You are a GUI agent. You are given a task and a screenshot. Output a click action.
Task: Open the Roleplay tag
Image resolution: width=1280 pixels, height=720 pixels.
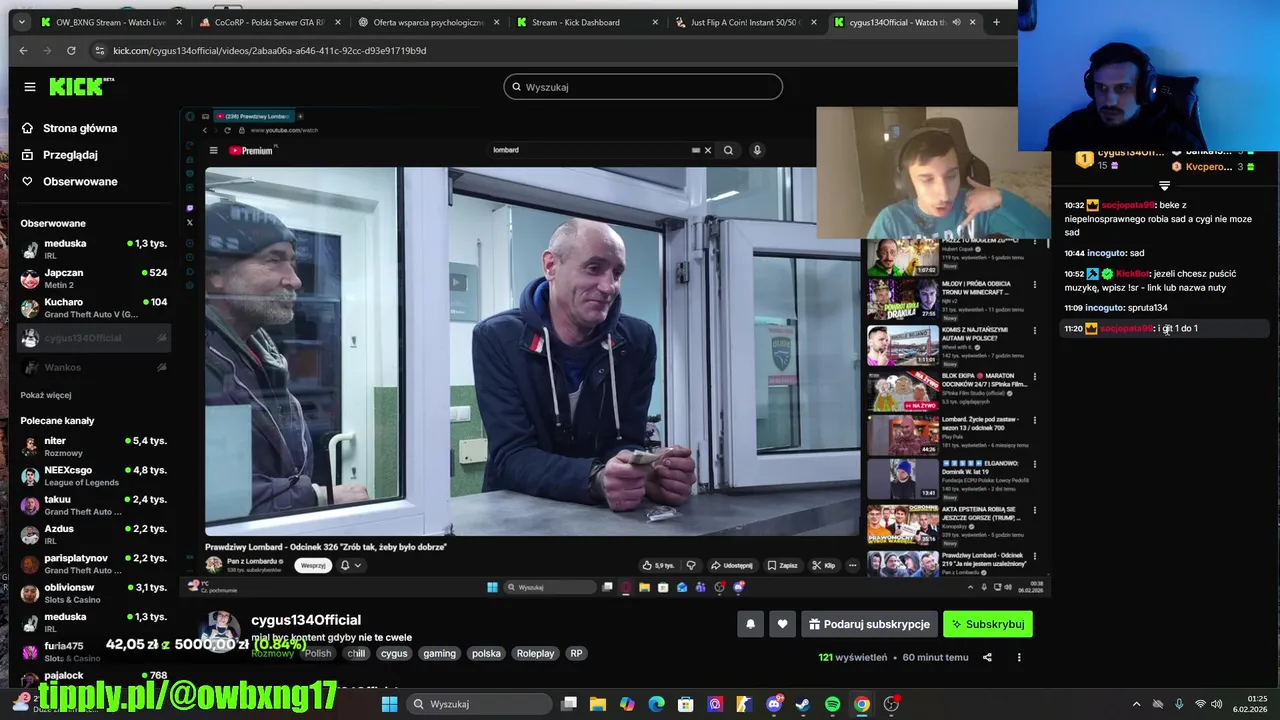(x=535, y=654)
